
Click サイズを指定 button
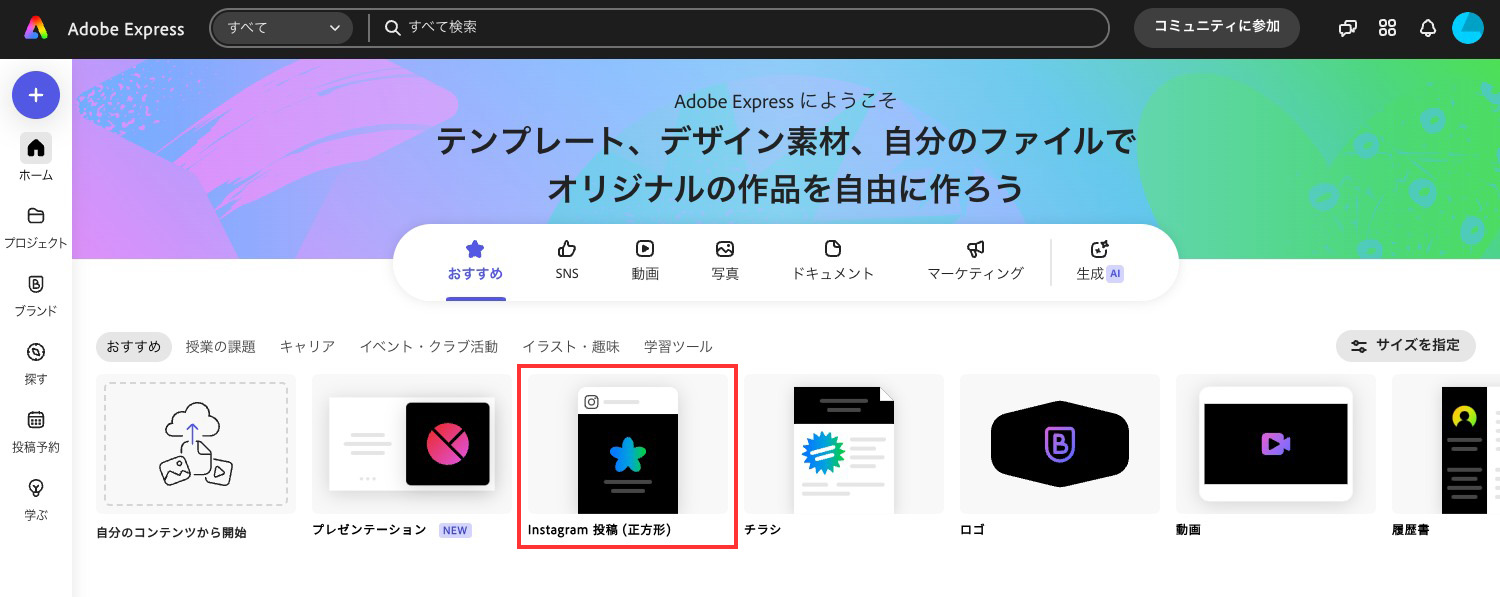coord(1405,346)
